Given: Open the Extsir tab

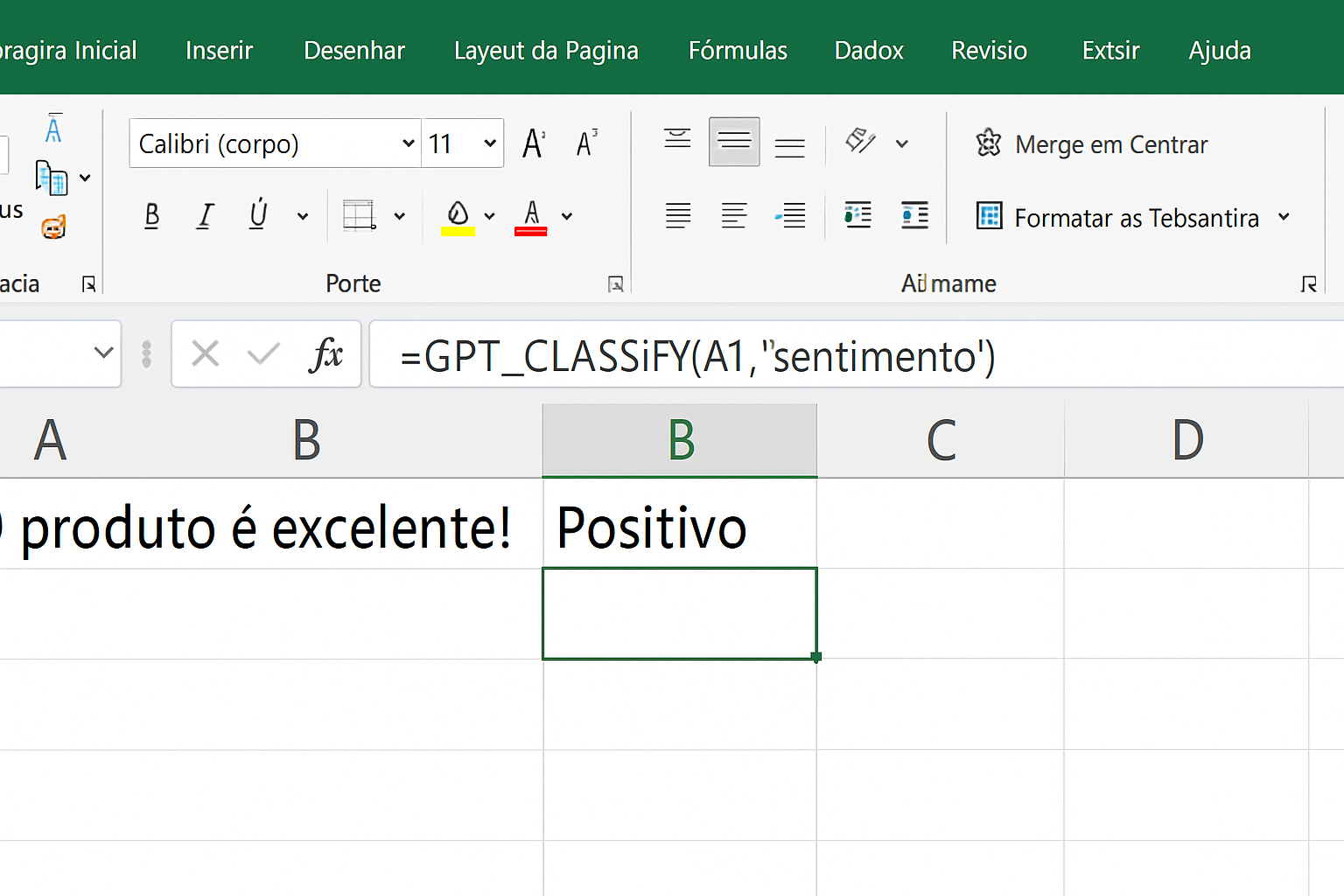Looking at the screenshot, I should 1110,51.
